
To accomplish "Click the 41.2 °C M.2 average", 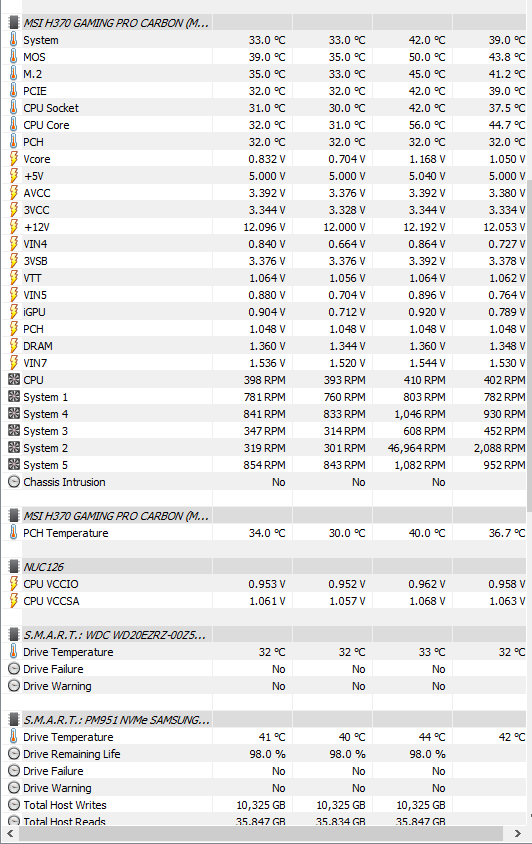I will tap(507, 74).
